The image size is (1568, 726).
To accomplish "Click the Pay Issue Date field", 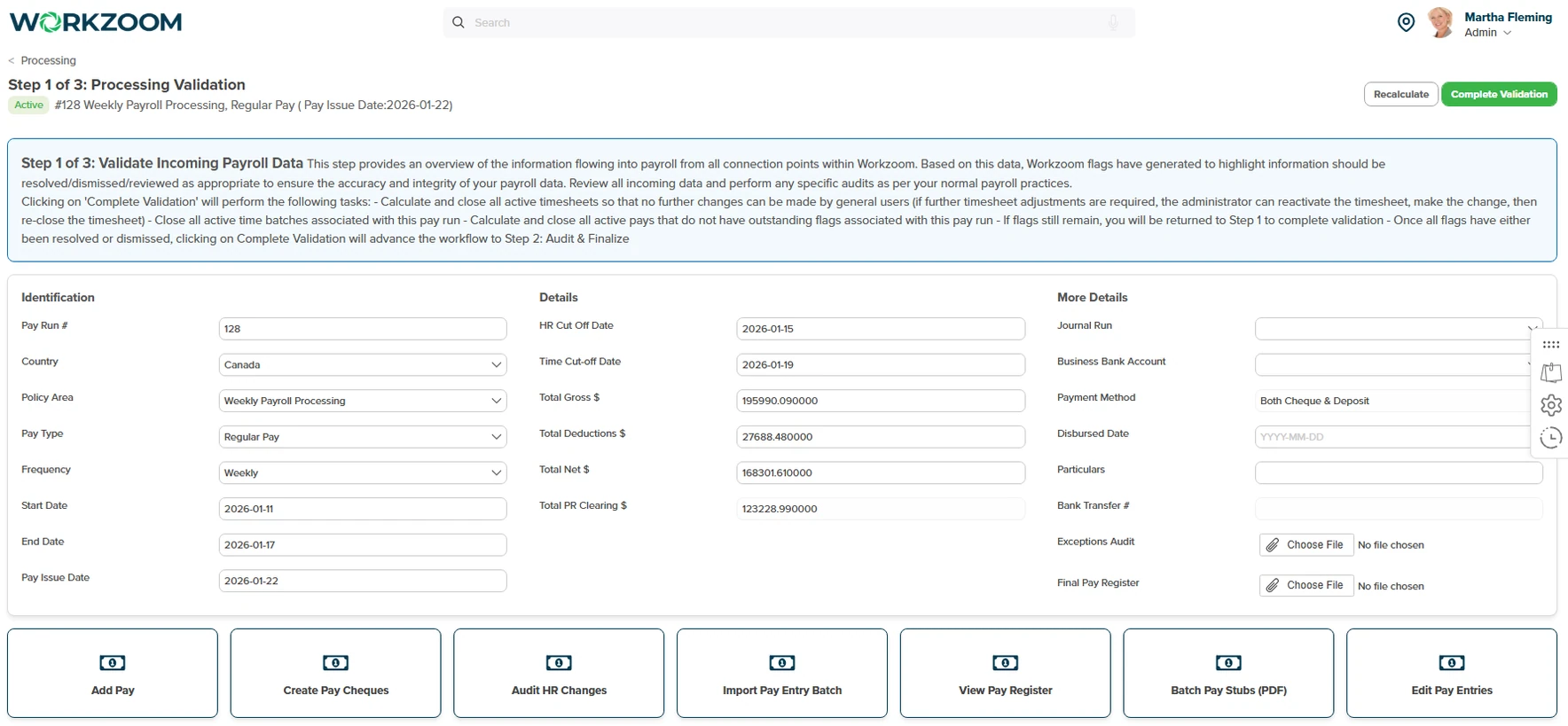I will coord(363,581).
